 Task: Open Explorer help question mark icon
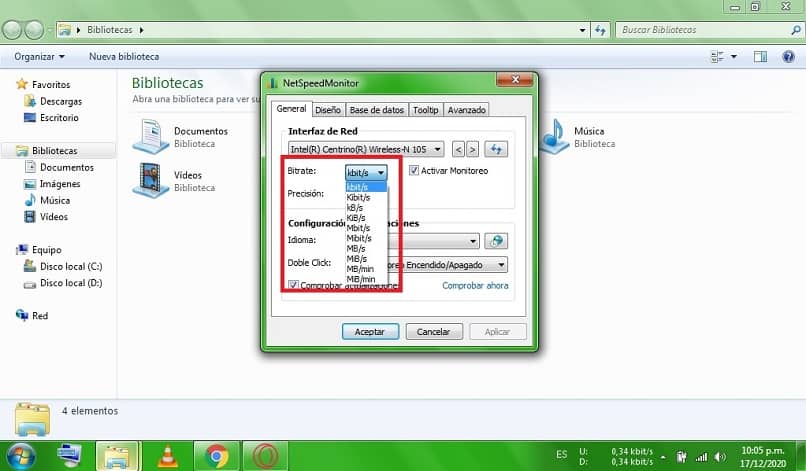(x=788, y=57)
